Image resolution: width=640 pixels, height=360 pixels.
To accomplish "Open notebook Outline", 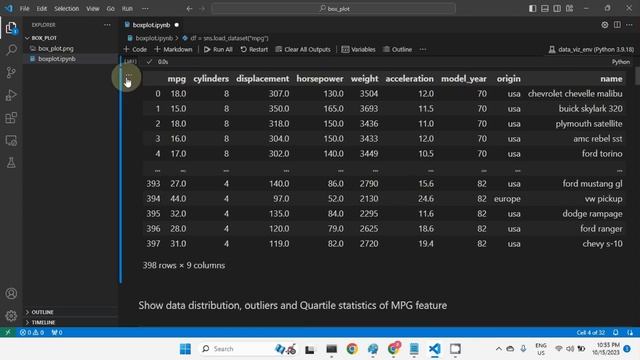I will [397, 49].
